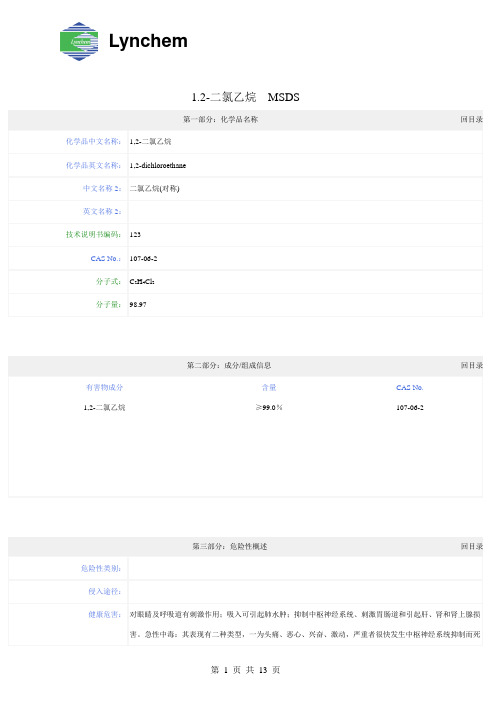Select CAS value 107-06-2 in section one

pos(143,258)
